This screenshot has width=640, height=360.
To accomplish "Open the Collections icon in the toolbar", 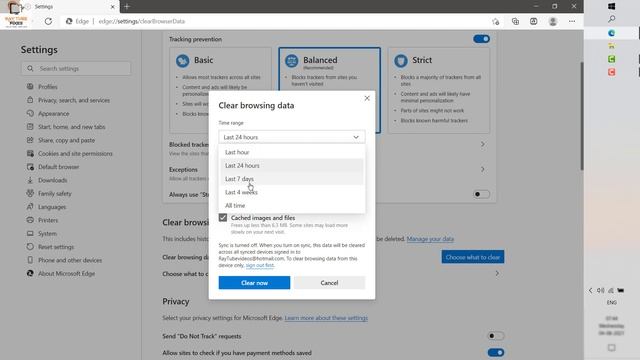I will (x=515, y=21).
